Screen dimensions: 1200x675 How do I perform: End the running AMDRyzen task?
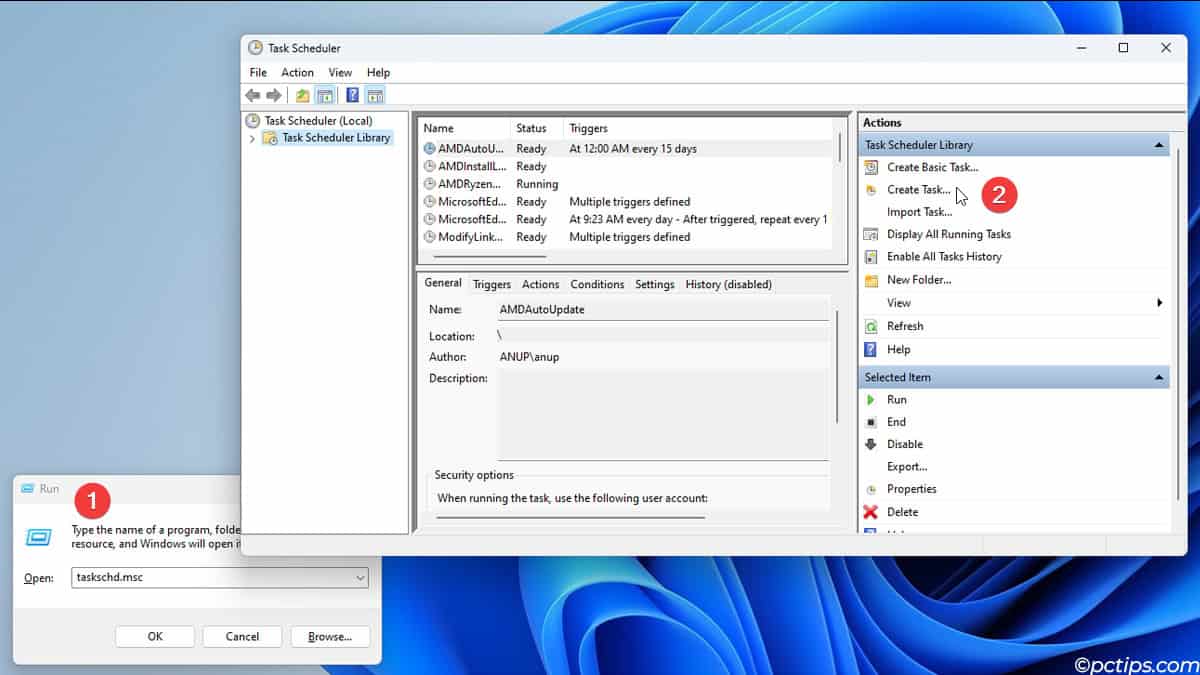click(x=898, y=421)
